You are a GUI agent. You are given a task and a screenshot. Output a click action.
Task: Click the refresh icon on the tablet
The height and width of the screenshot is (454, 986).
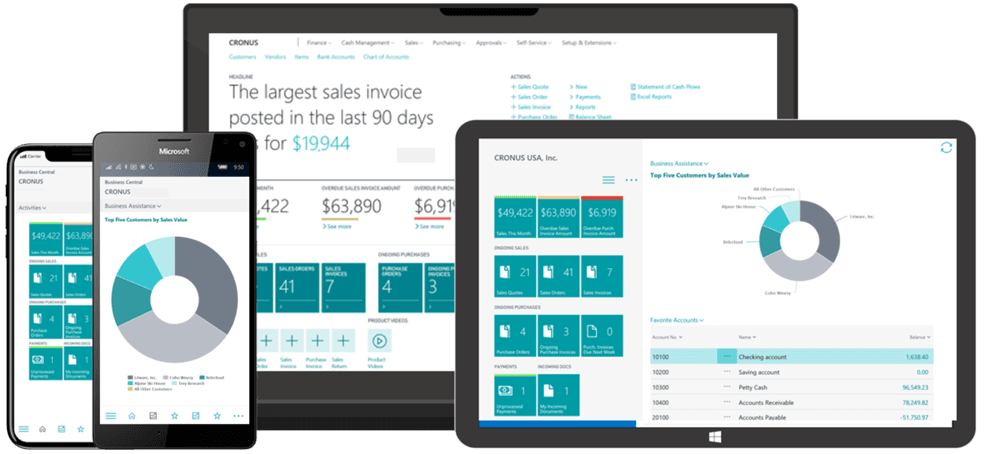click(x=946, y=148)
